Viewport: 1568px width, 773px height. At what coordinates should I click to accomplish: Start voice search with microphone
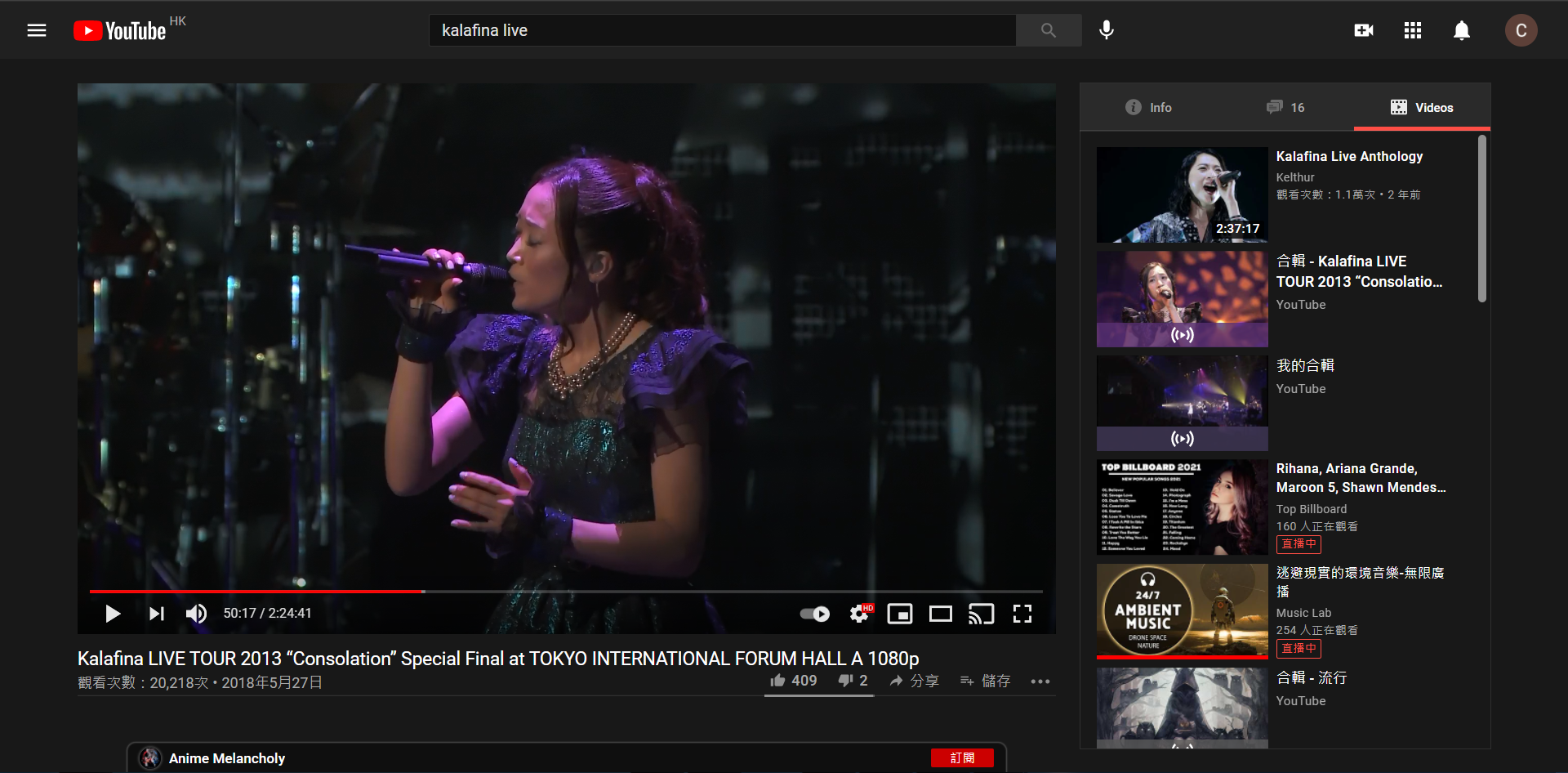click(1106, 30)
